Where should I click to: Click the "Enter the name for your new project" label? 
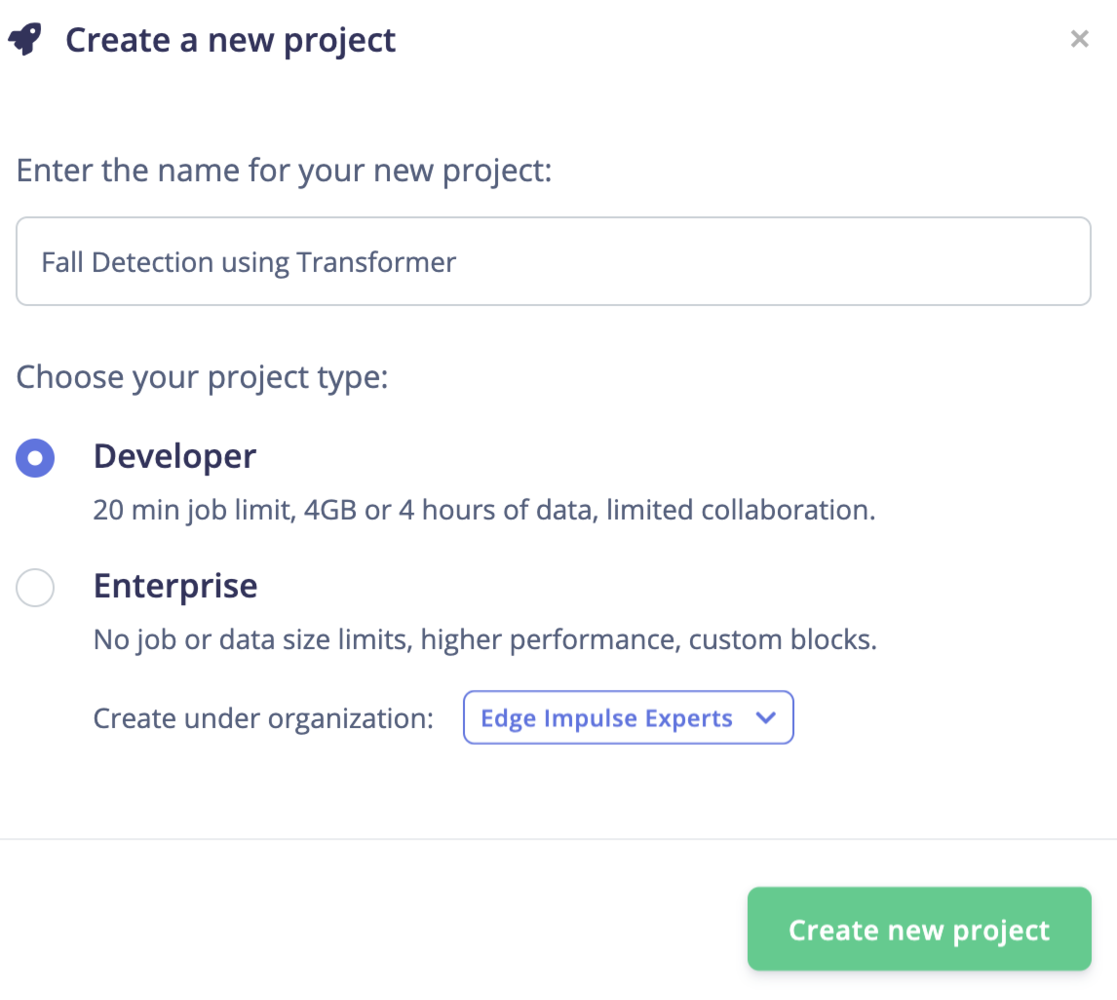click(284, 171)
